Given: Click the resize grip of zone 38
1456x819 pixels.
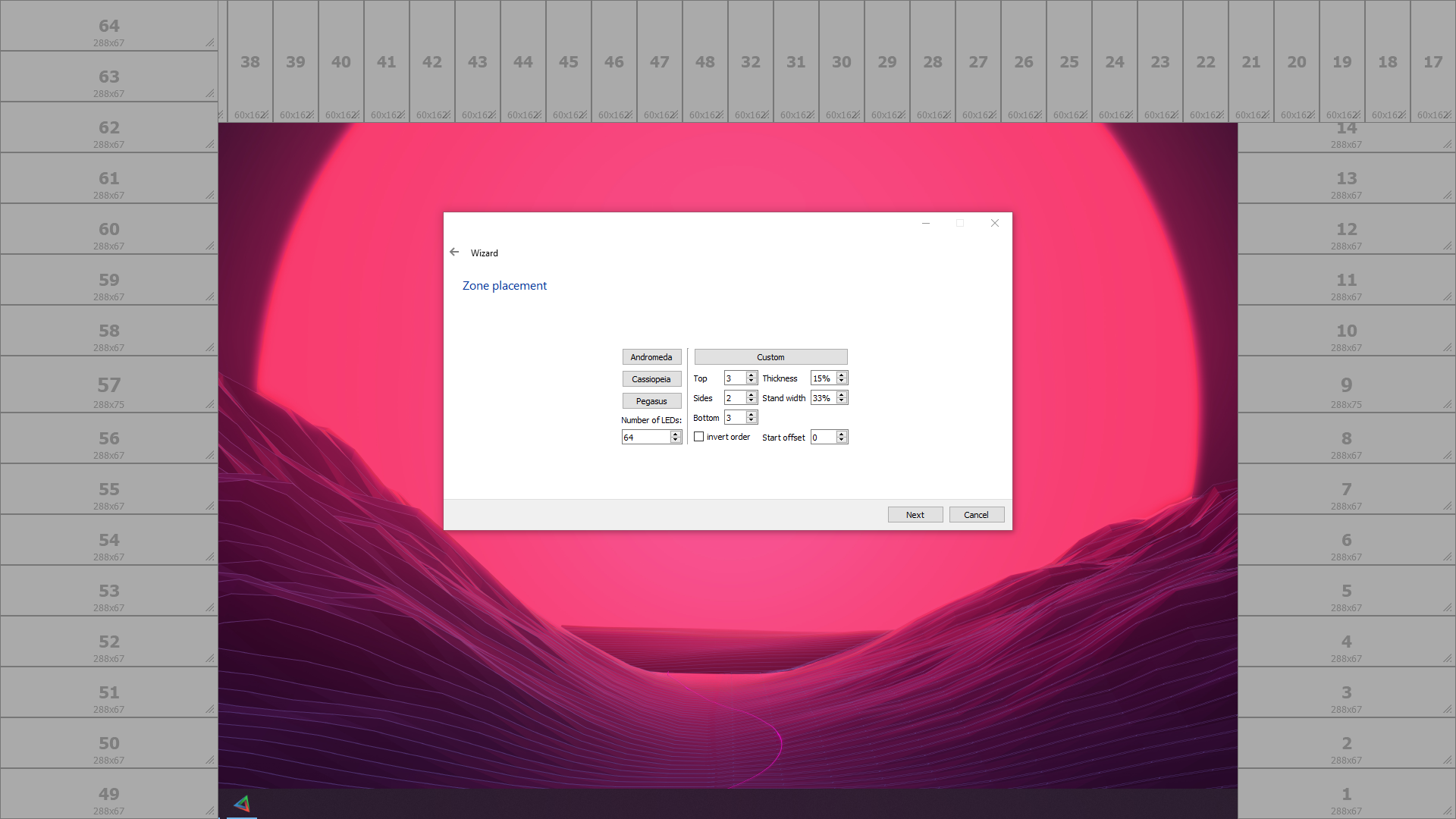Looking at the screenshot, I should 265,115.
